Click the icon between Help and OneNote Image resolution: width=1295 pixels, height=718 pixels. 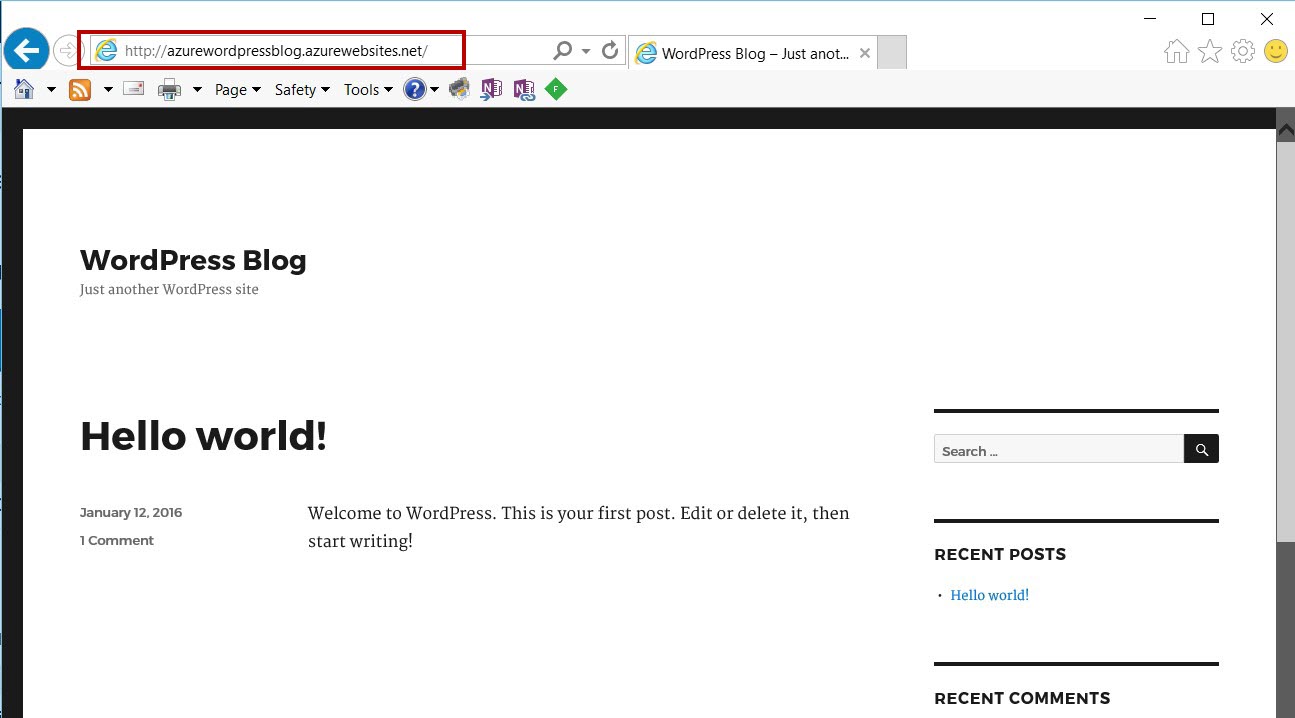459,90
